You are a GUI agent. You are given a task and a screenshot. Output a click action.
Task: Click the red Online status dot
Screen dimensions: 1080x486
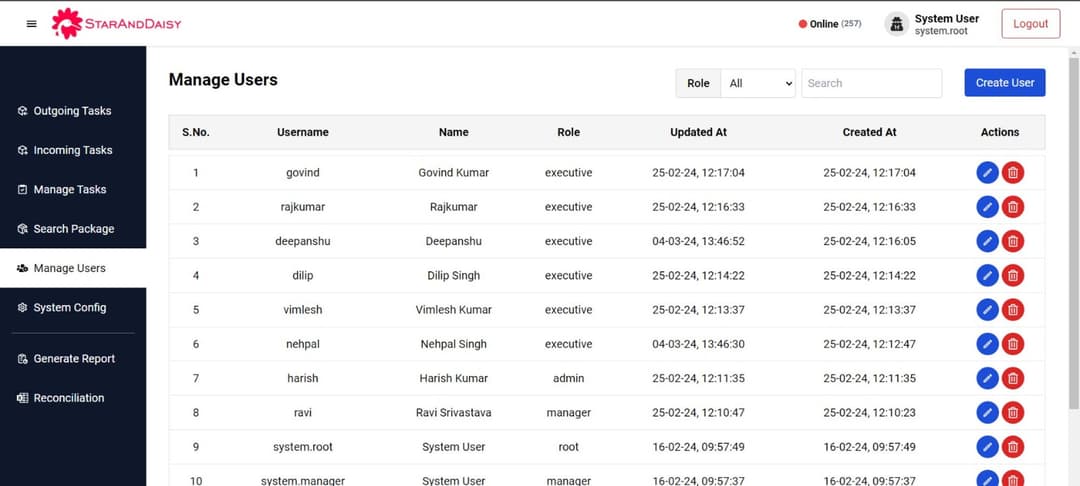tap(802, 24)
